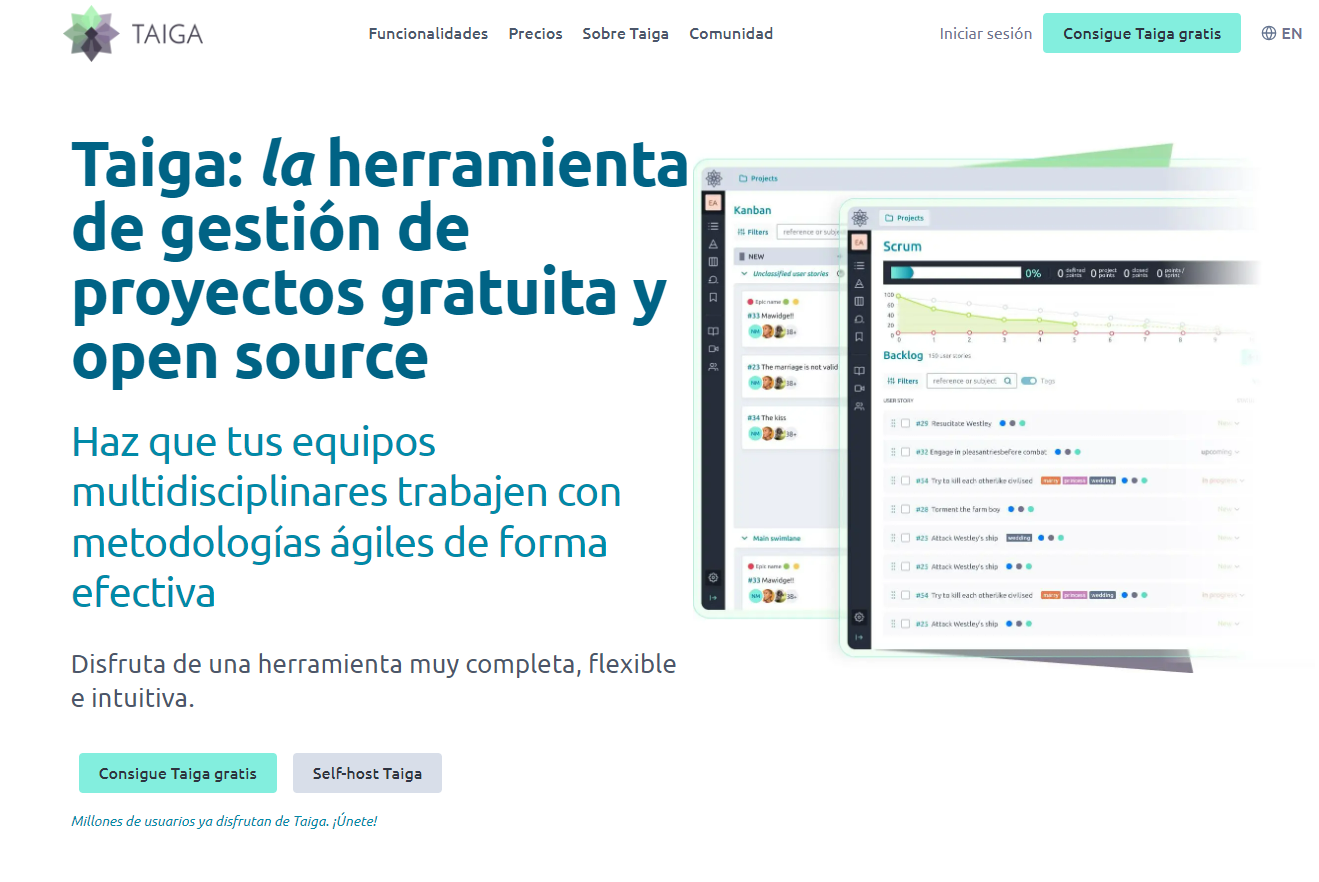Viewport: 1319px width, 882px height.
Task: Open Filters in the Scrum backlog
Action: pos(903,381)
